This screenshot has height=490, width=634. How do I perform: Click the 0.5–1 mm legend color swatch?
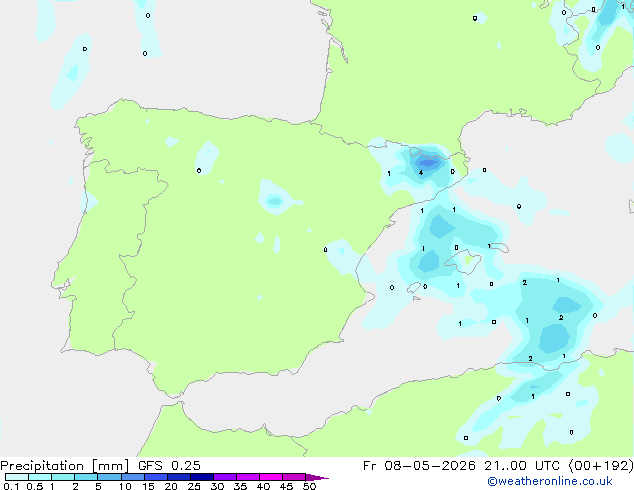pos(40,477)
